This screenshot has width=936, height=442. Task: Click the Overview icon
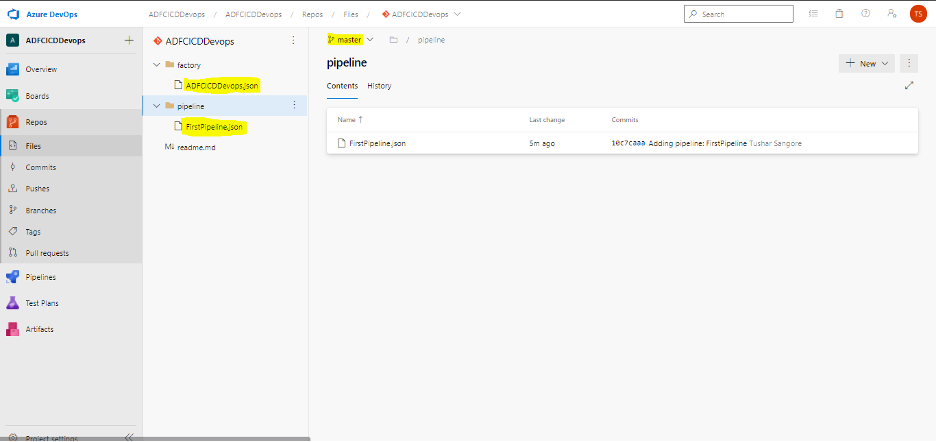pos(13,69)
